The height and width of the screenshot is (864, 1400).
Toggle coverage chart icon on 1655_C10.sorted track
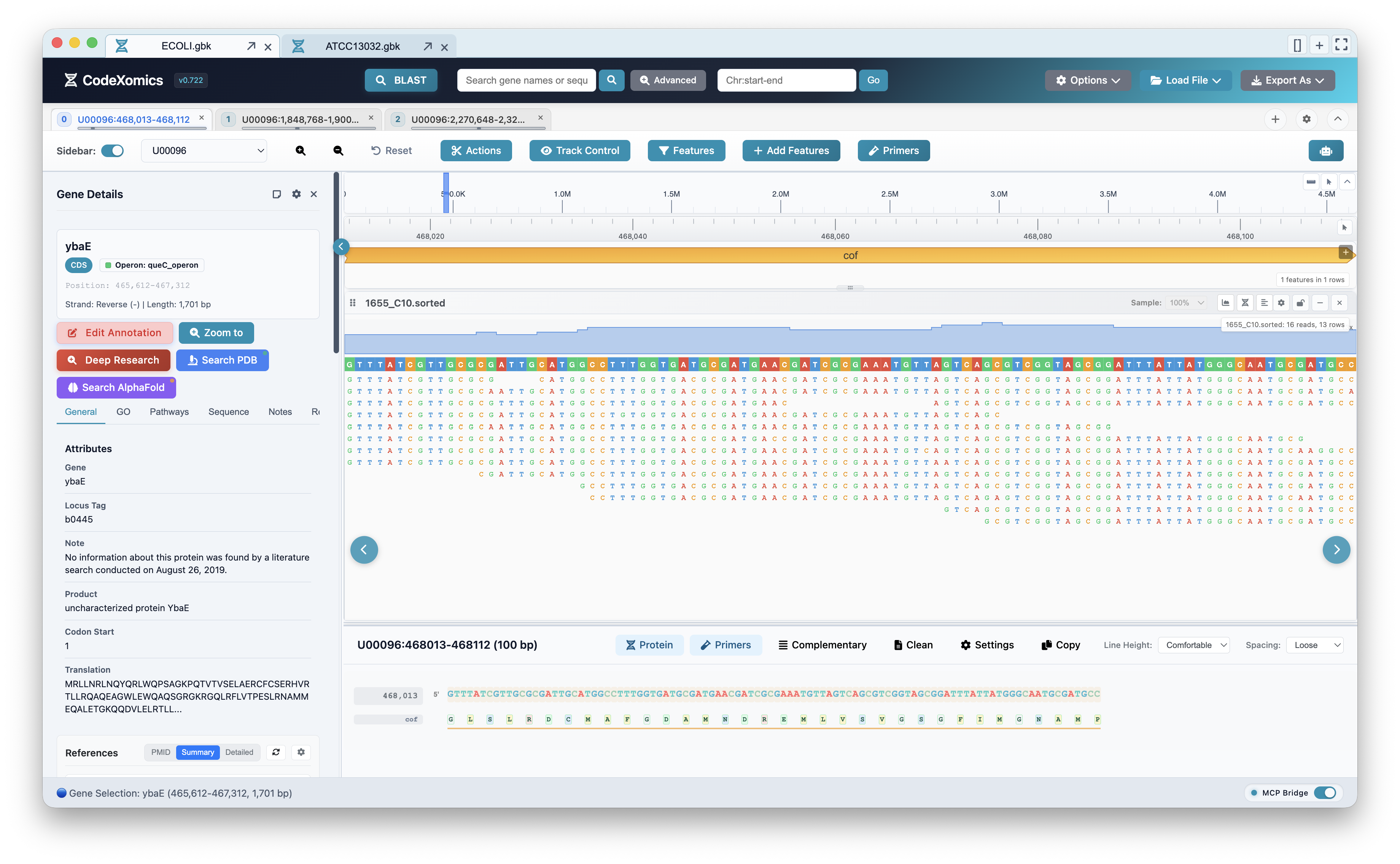[x=1226, y=303]
